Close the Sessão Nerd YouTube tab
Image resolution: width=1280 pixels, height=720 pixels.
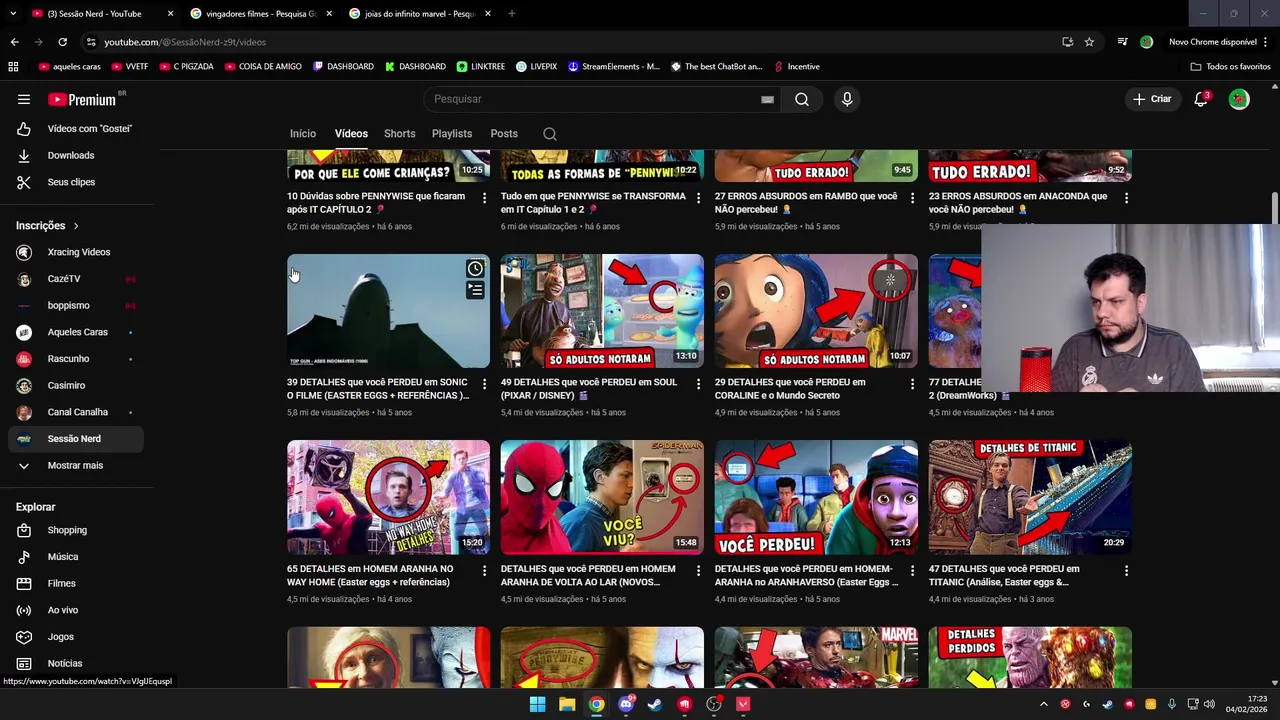[170, 14]
